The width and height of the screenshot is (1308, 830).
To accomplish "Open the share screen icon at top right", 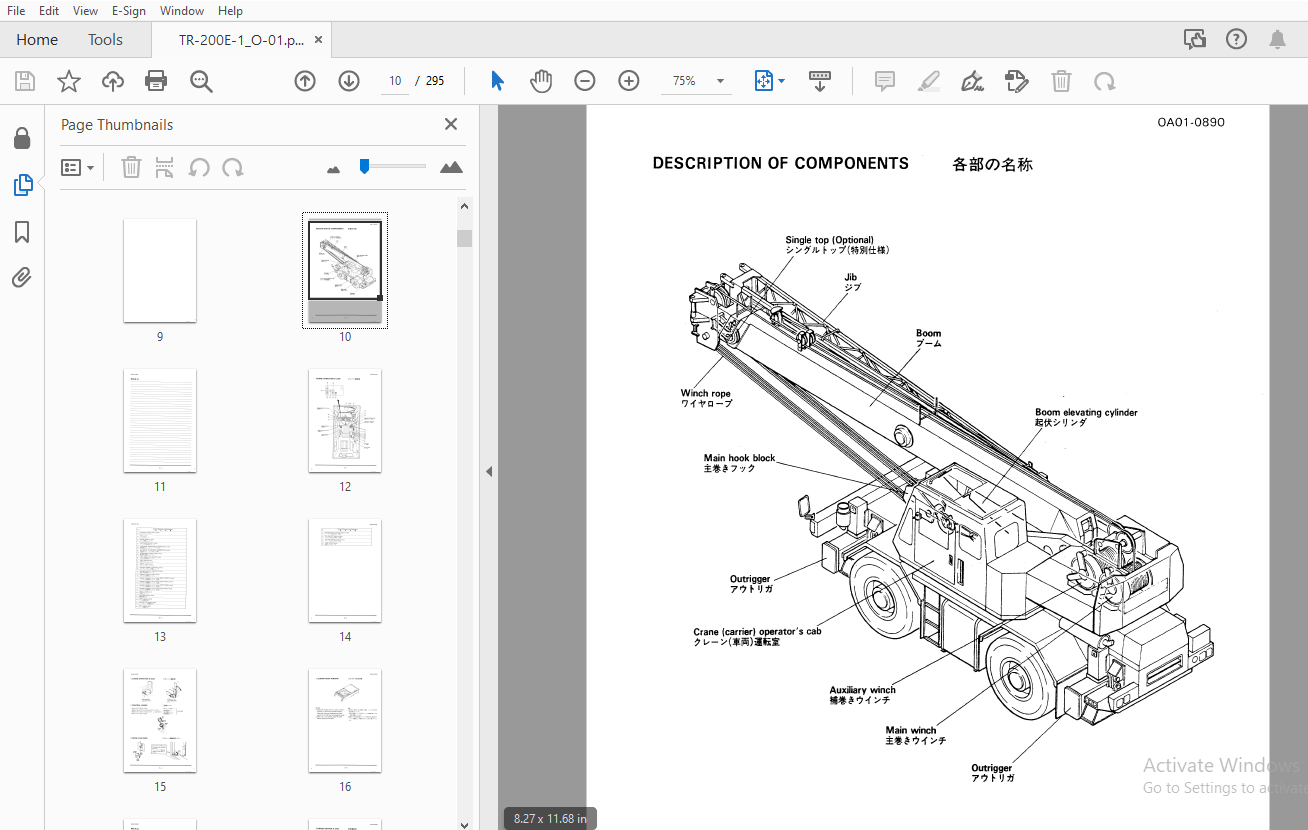I will [x=1195, y=39].
